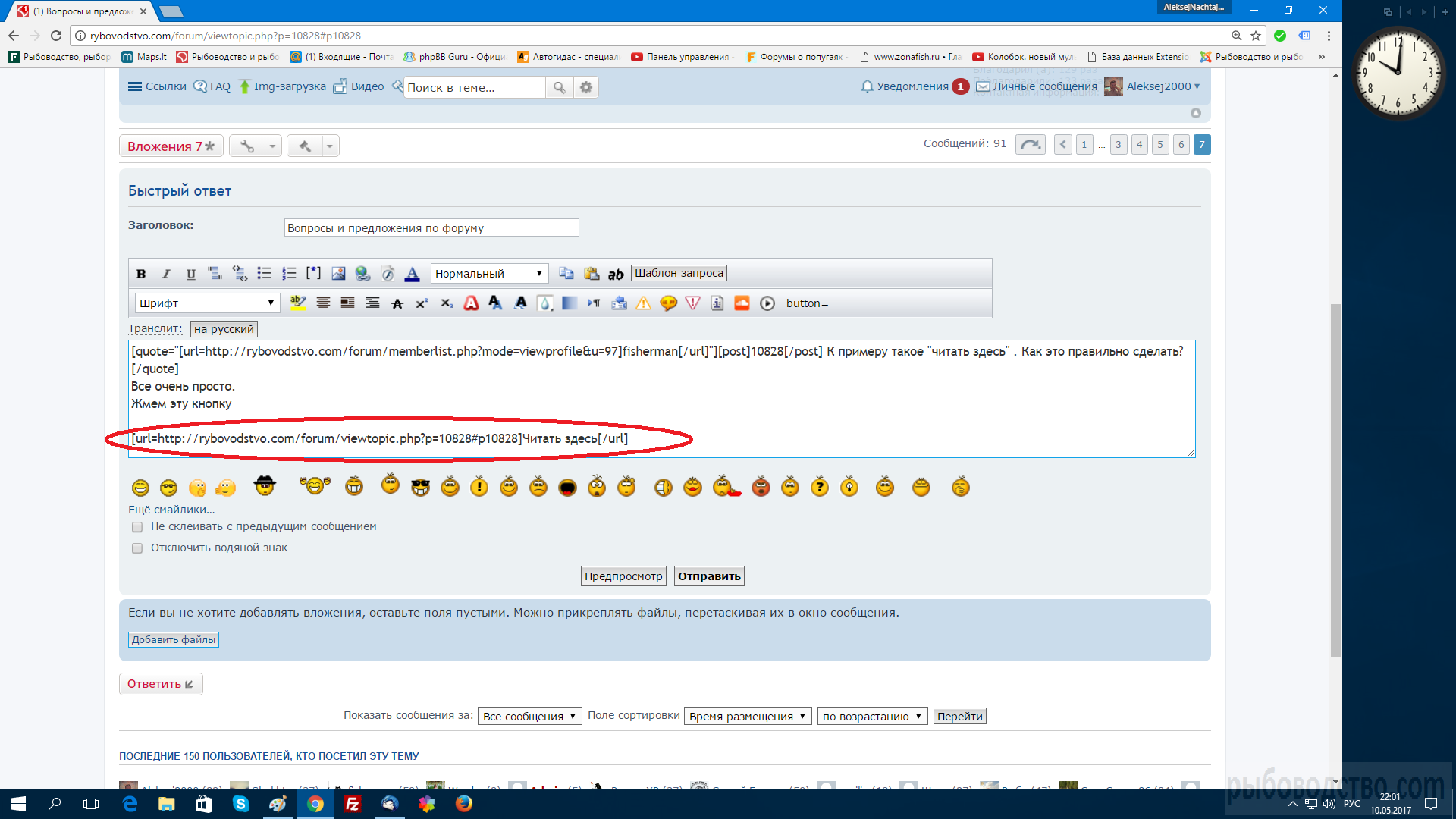Enable 'Не склеивать с предыдущим сообщением' checkbox
This screenshot has width=1456, height=819.
coord(137,527)
